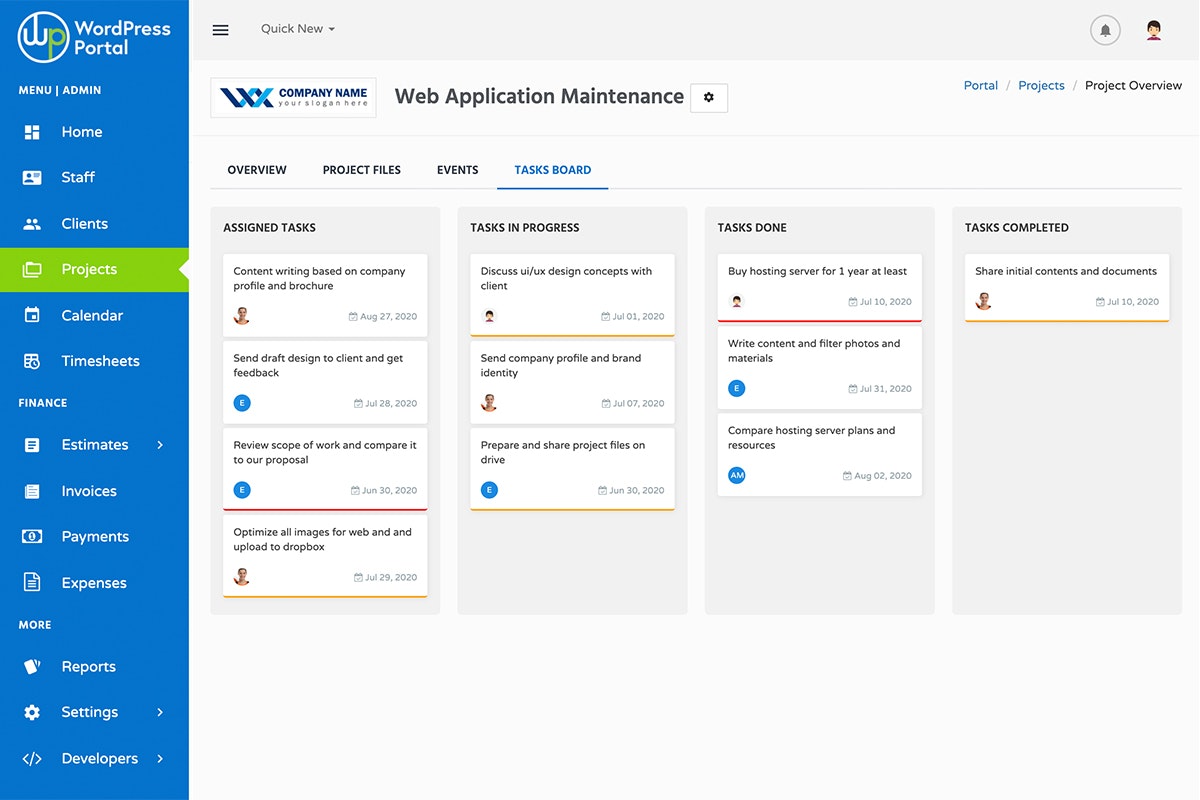Open the Payments sidebar link
Screen dimensions: 1200x800
pos(94,537)
